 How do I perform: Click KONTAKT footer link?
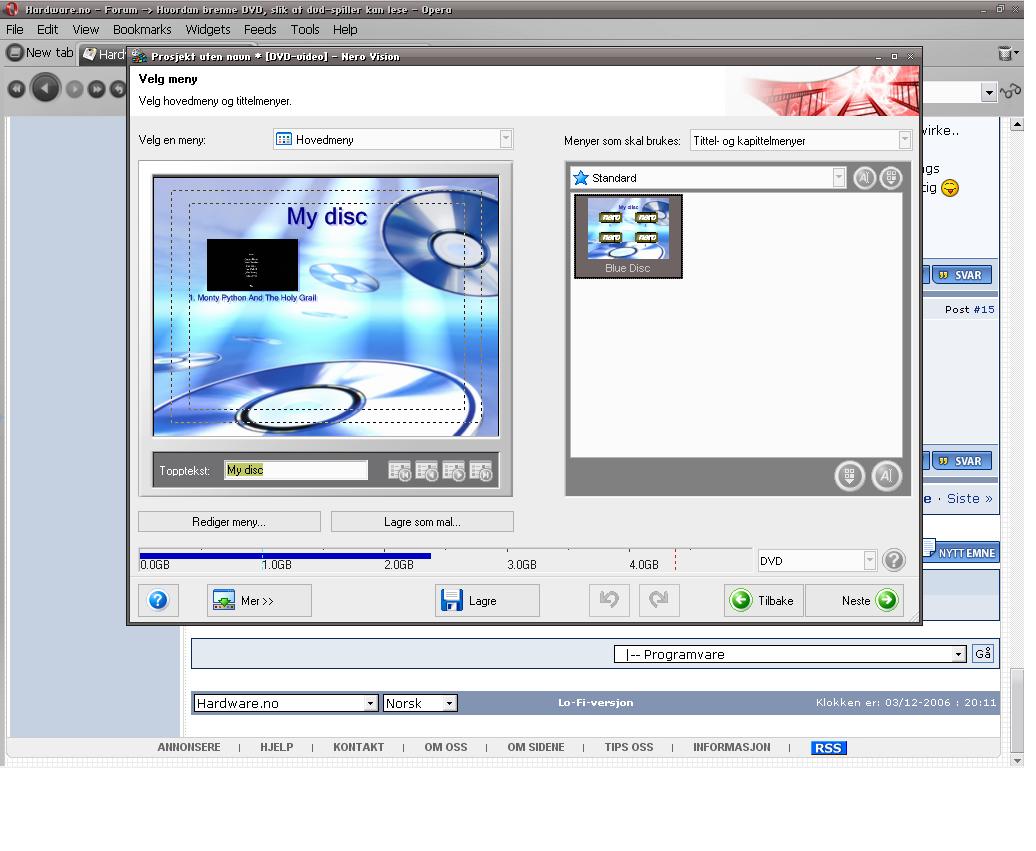pos(358,747)
